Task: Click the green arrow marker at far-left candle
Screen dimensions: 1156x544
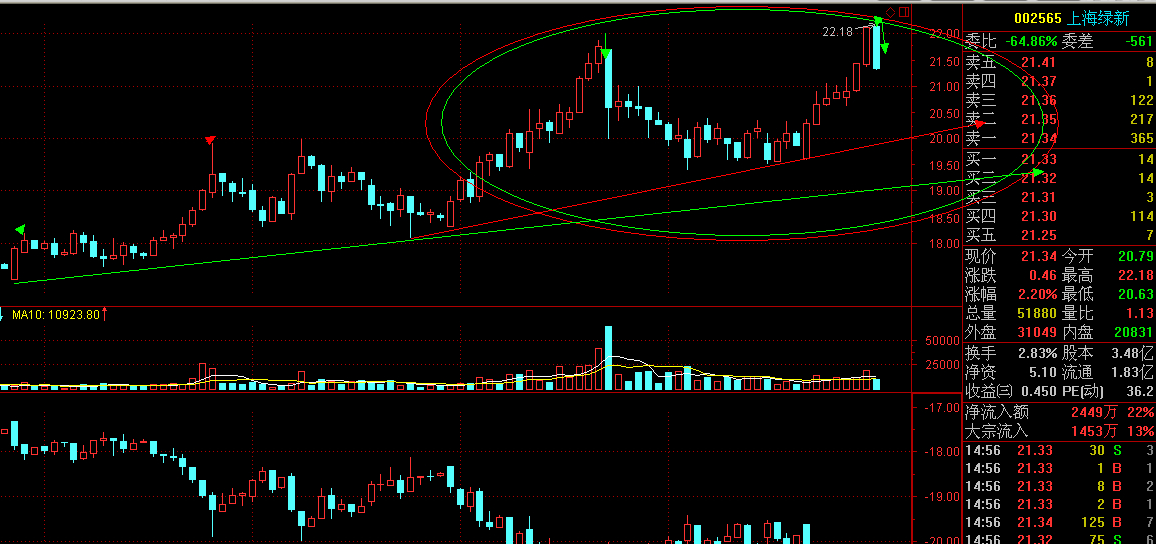Action: pyautogui.click(x=20, y=231)
